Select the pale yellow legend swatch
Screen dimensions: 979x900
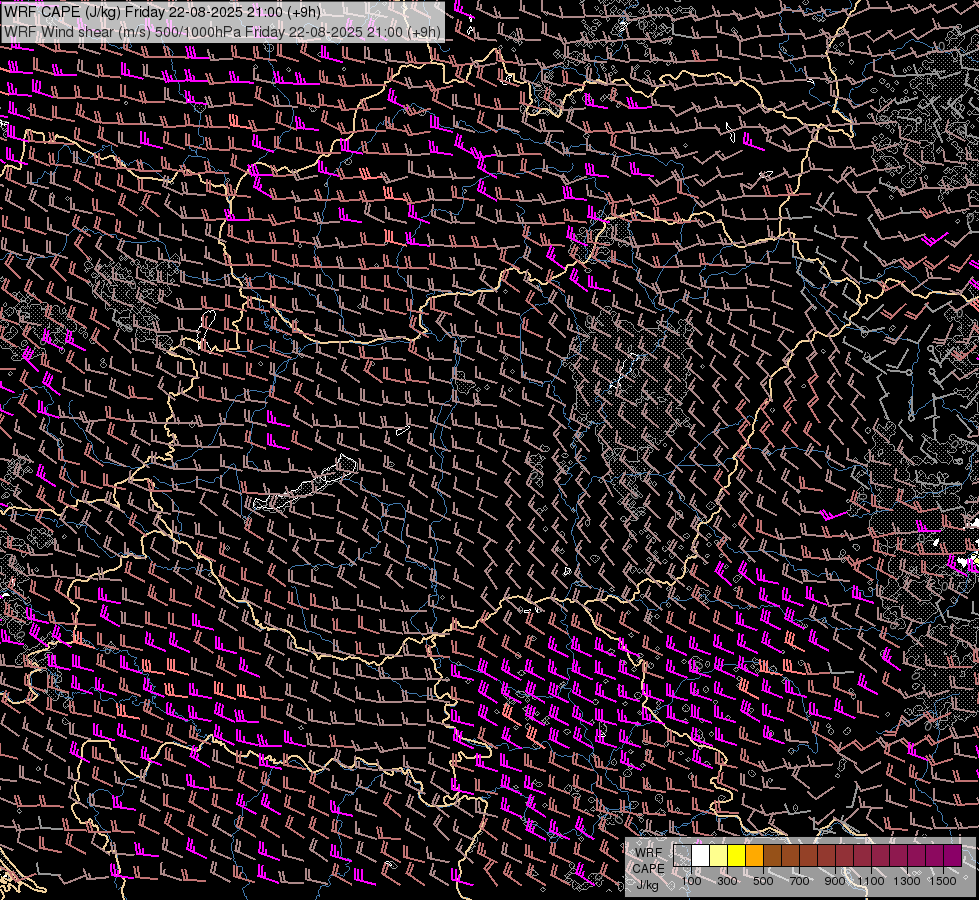point(719,855)
